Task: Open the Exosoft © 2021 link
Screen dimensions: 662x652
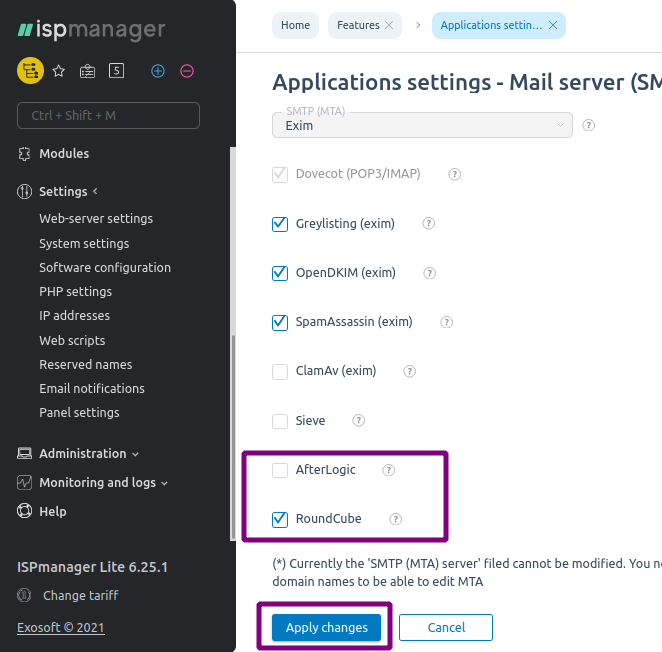Action: coord(60,628)
